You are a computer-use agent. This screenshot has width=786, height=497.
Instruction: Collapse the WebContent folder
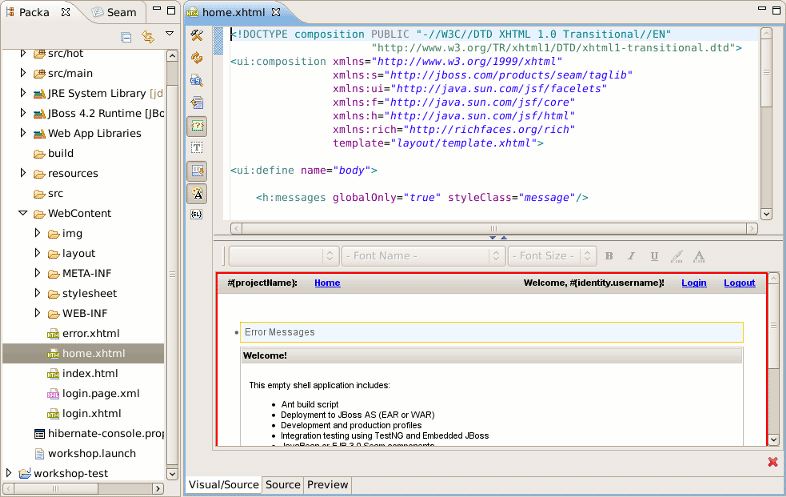(23, 213)
